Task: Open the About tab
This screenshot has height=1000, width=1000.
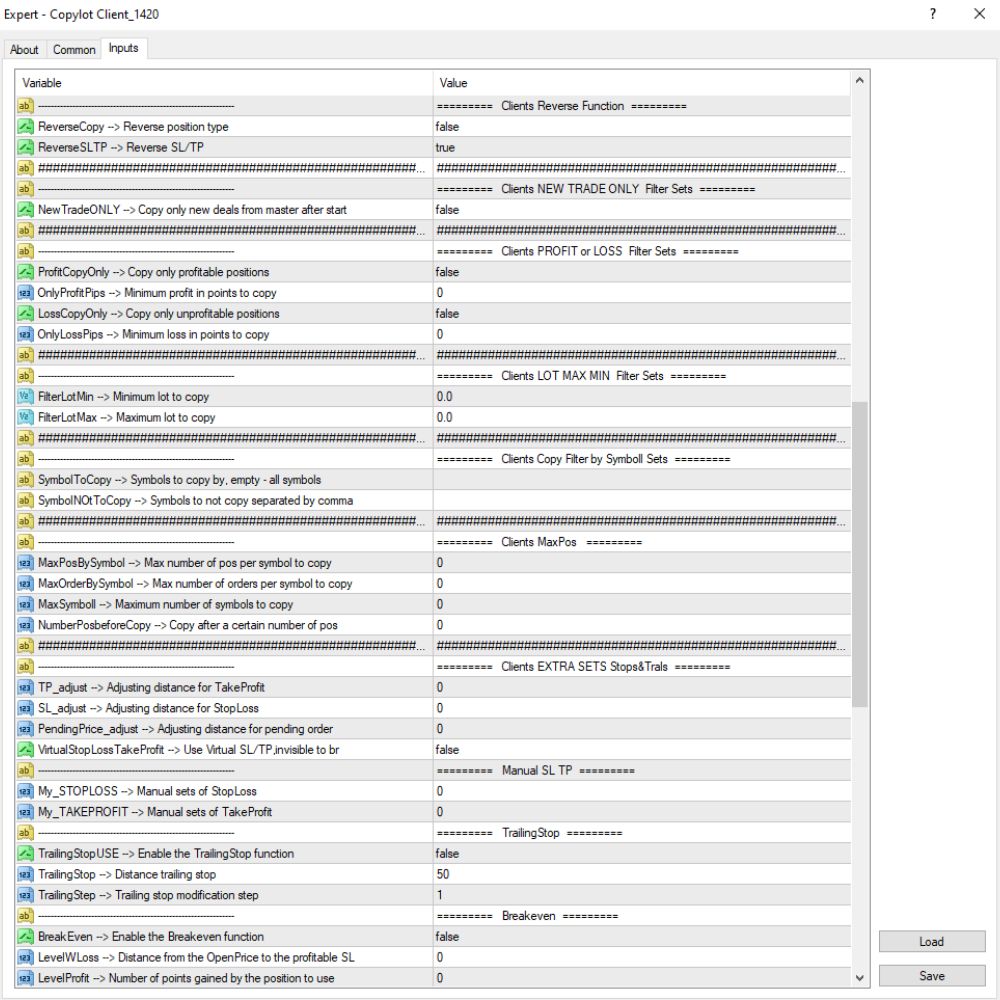Action: pos(24,50)
